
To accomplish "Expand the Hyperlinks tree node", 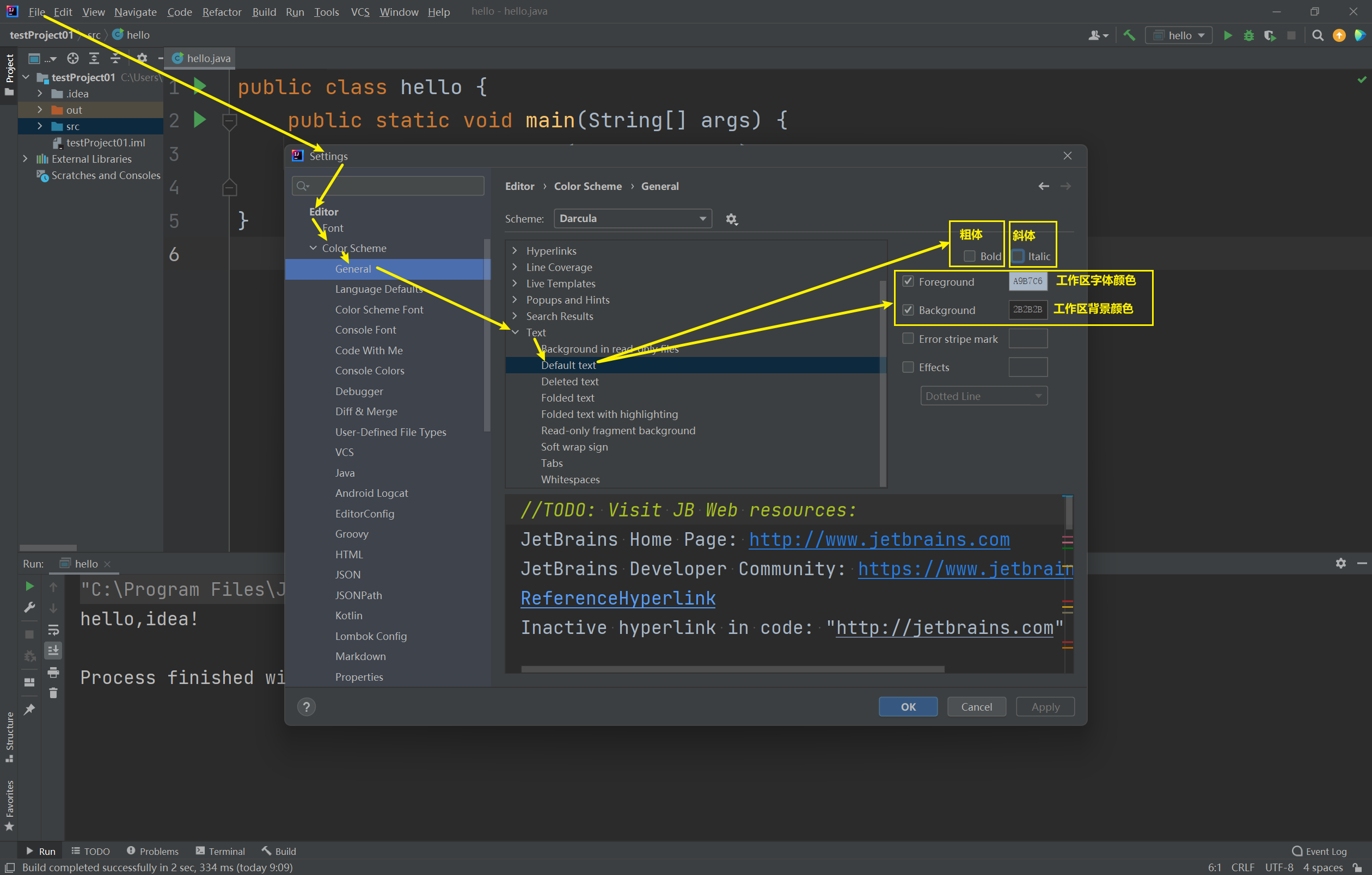I will tap(515, 251).
